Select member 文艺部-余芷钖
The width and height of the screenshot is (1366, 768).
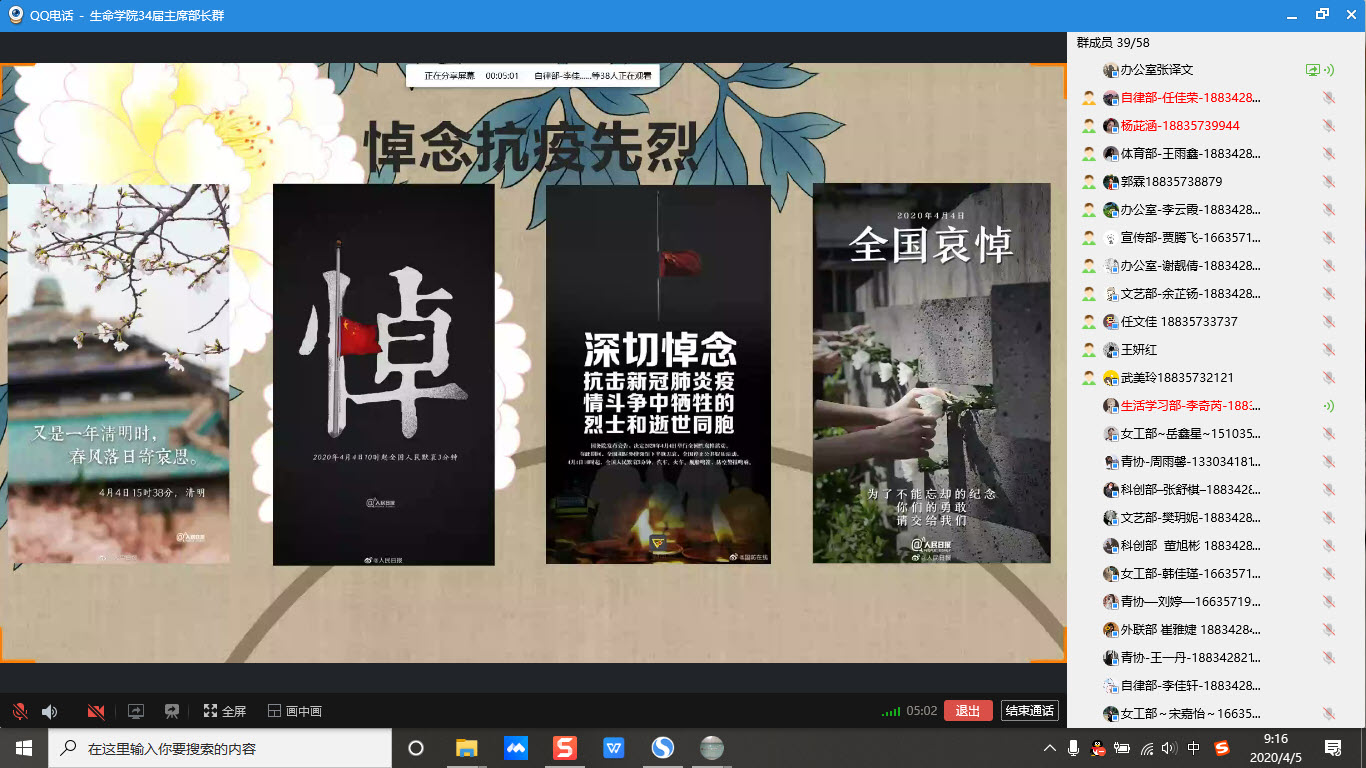(1190, 294)
